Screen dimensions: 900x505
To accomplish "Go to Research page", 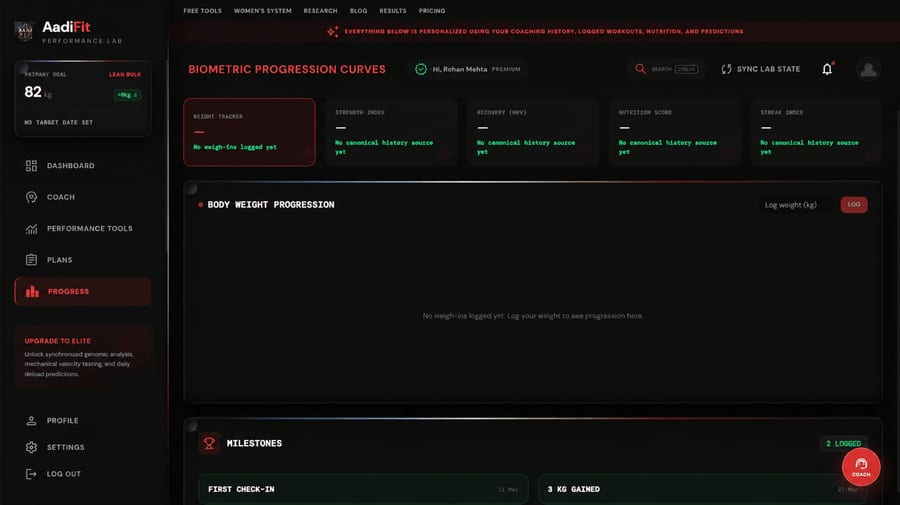I will pos(320,11).
